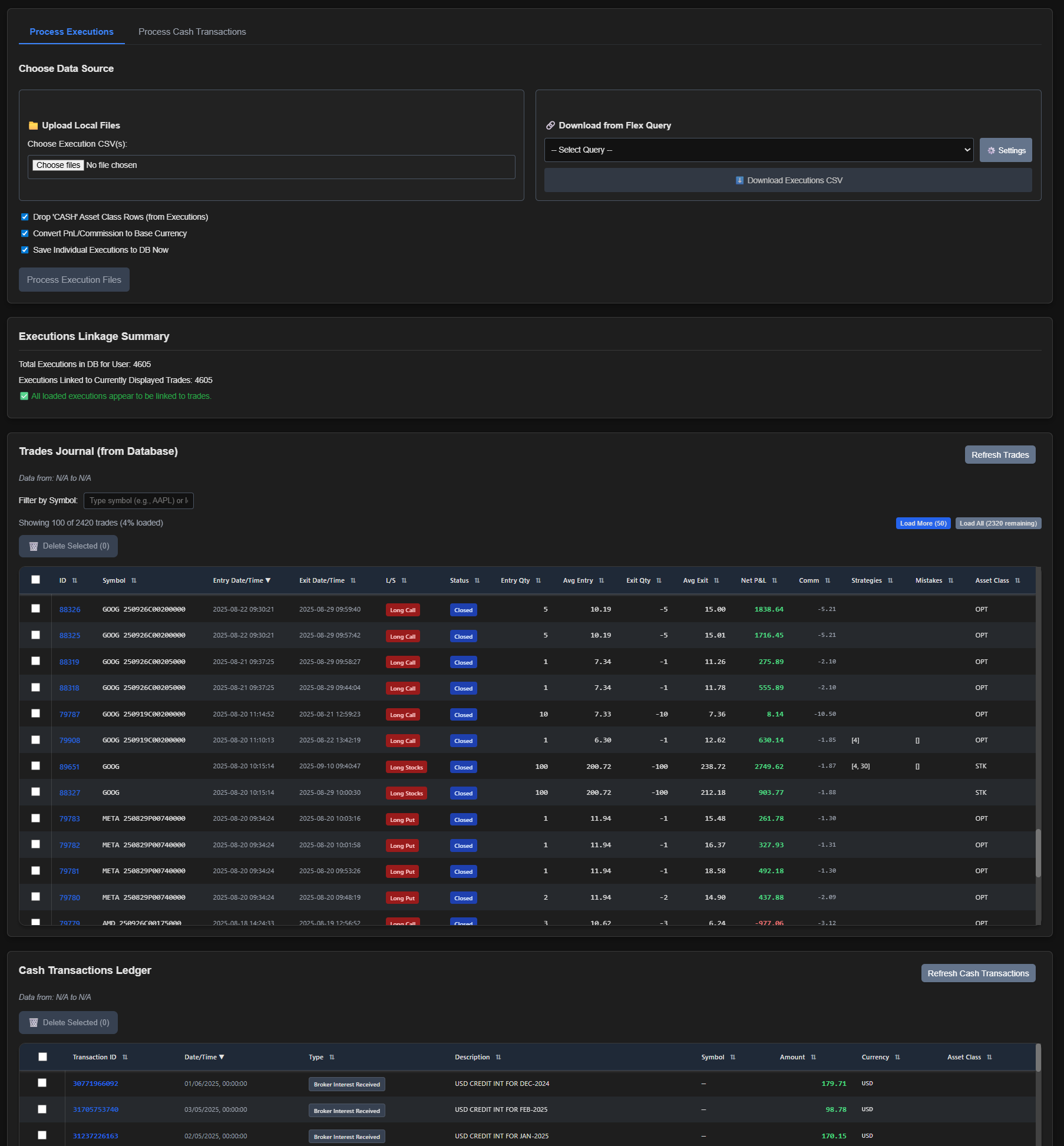Click the sort arrow on Entry Date/Time header
This screenshot has width=1064, height=1146.
tap(268, 580)
